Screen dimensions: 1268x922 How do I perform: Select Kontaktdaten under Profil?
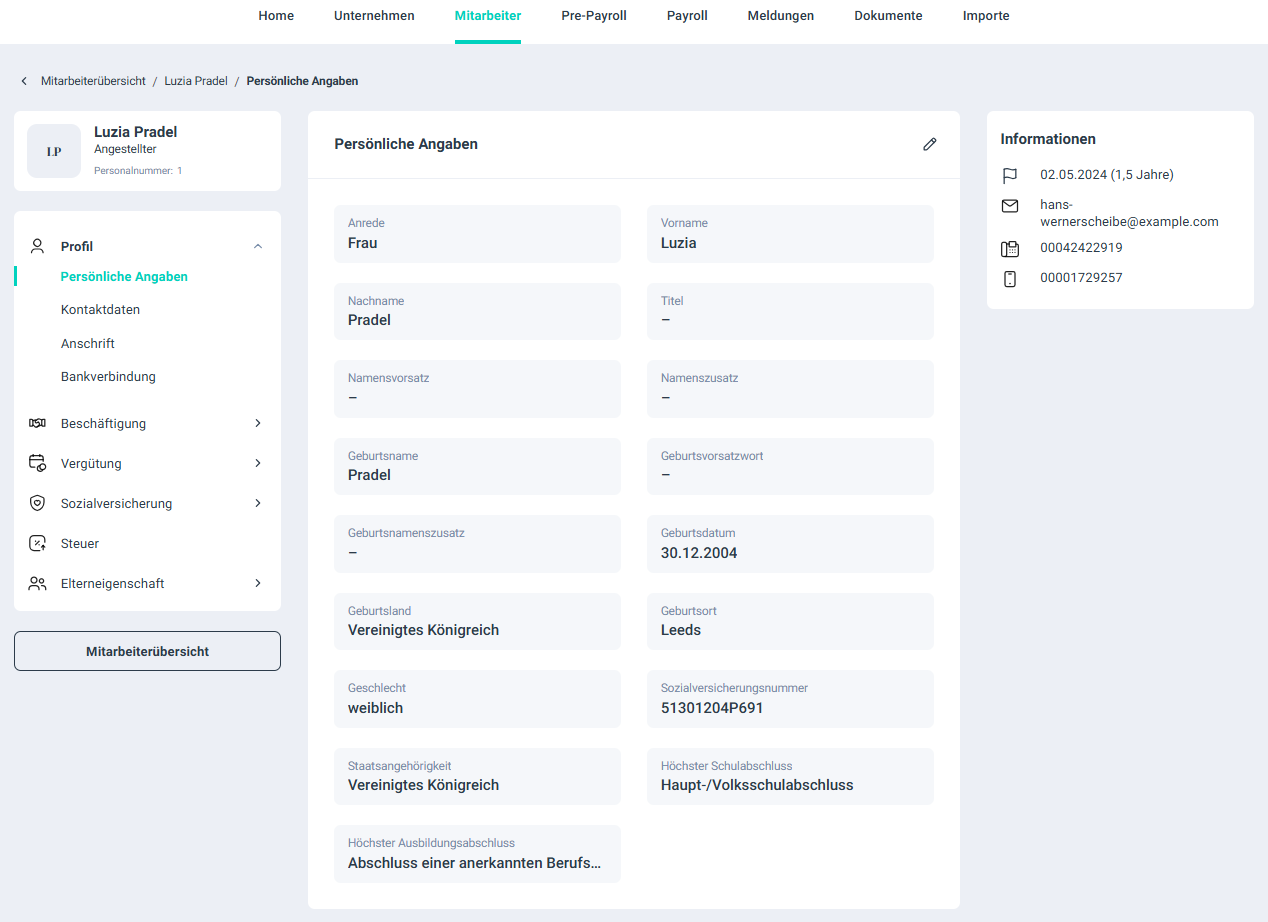click(x=100, y=310)
